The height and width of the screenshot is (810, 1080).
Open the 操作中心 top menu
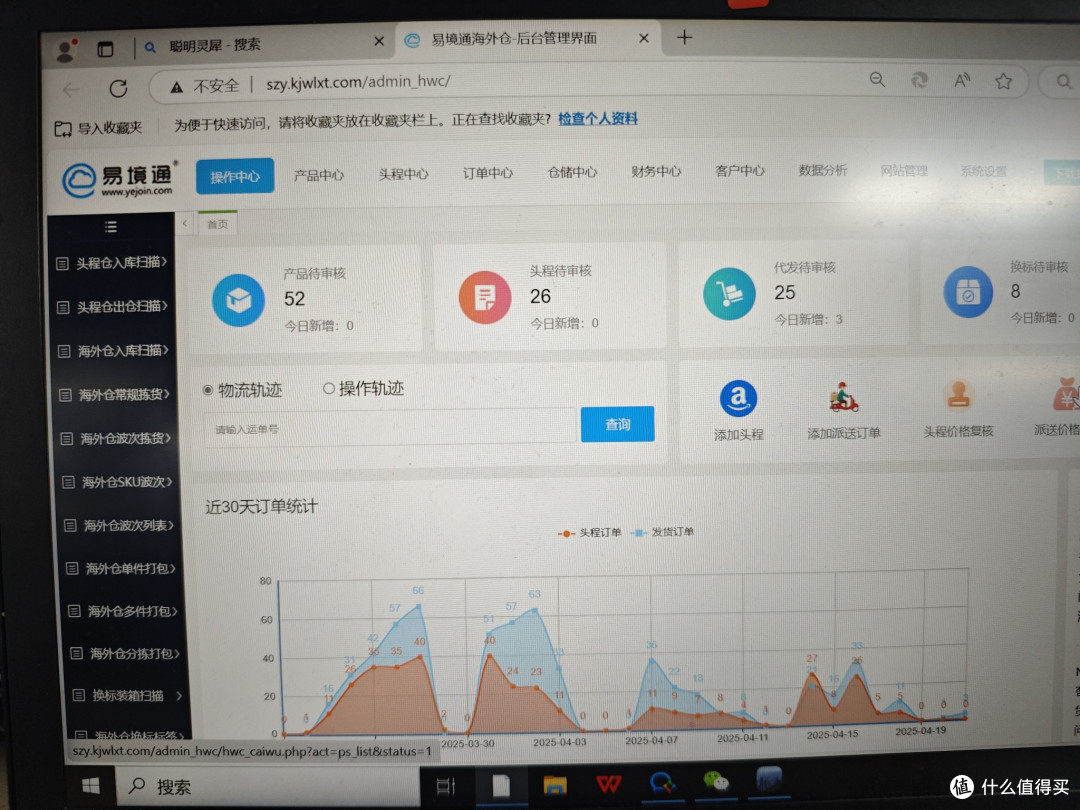tap(235, 176)
